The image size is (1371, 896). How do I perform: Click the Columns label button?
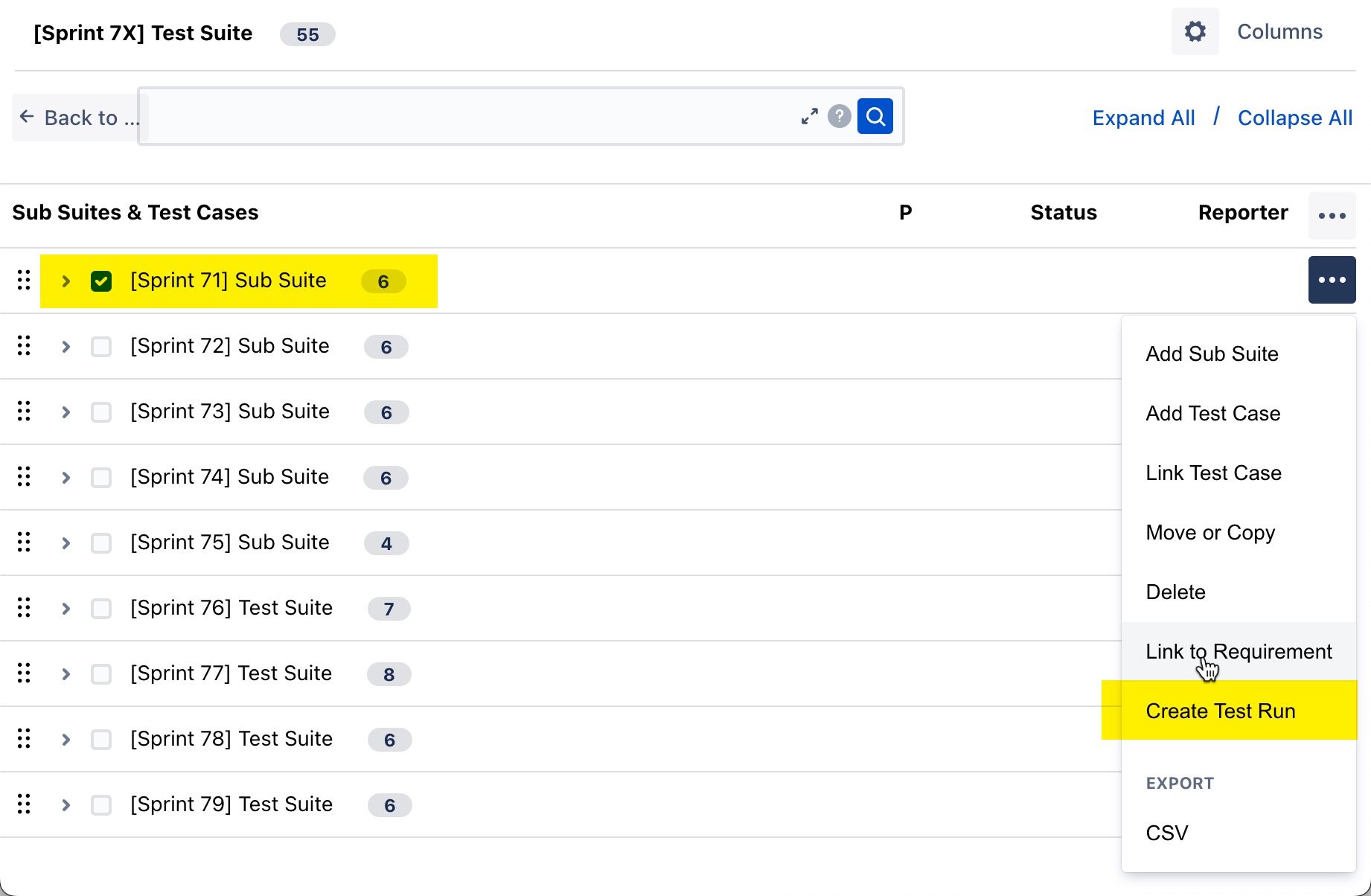coord(1279,31)
